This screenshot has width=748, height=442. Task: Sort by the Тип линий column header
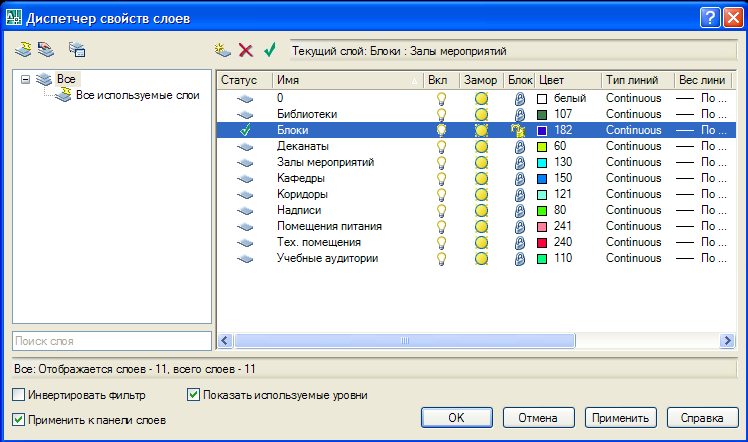(x=638, y=80)
